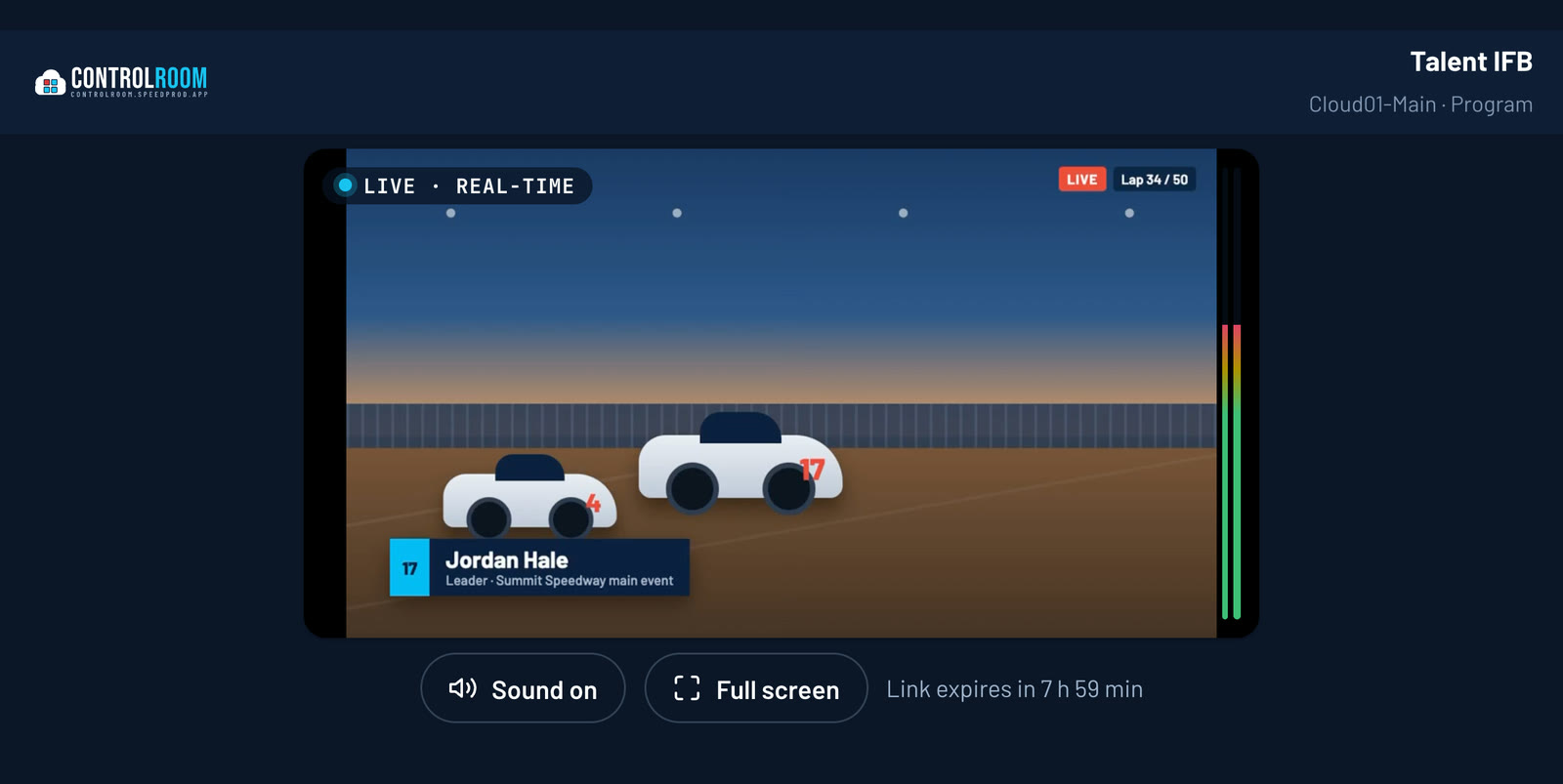Click car number 4 in the video
The height and width of the screenshot is (784, 1563).
coord(529,496)
